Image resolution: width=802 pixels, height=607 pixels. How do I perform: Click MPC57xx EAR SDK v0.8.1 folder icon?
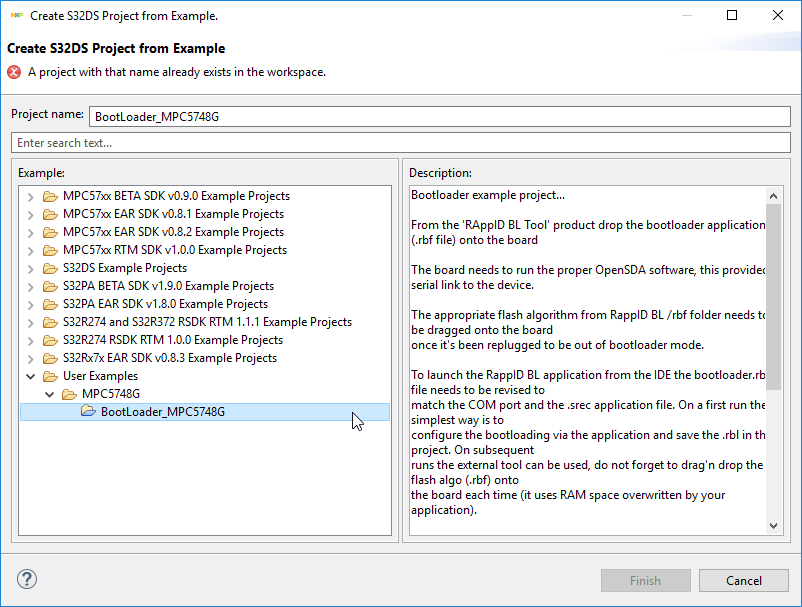(x=50, y=214)
